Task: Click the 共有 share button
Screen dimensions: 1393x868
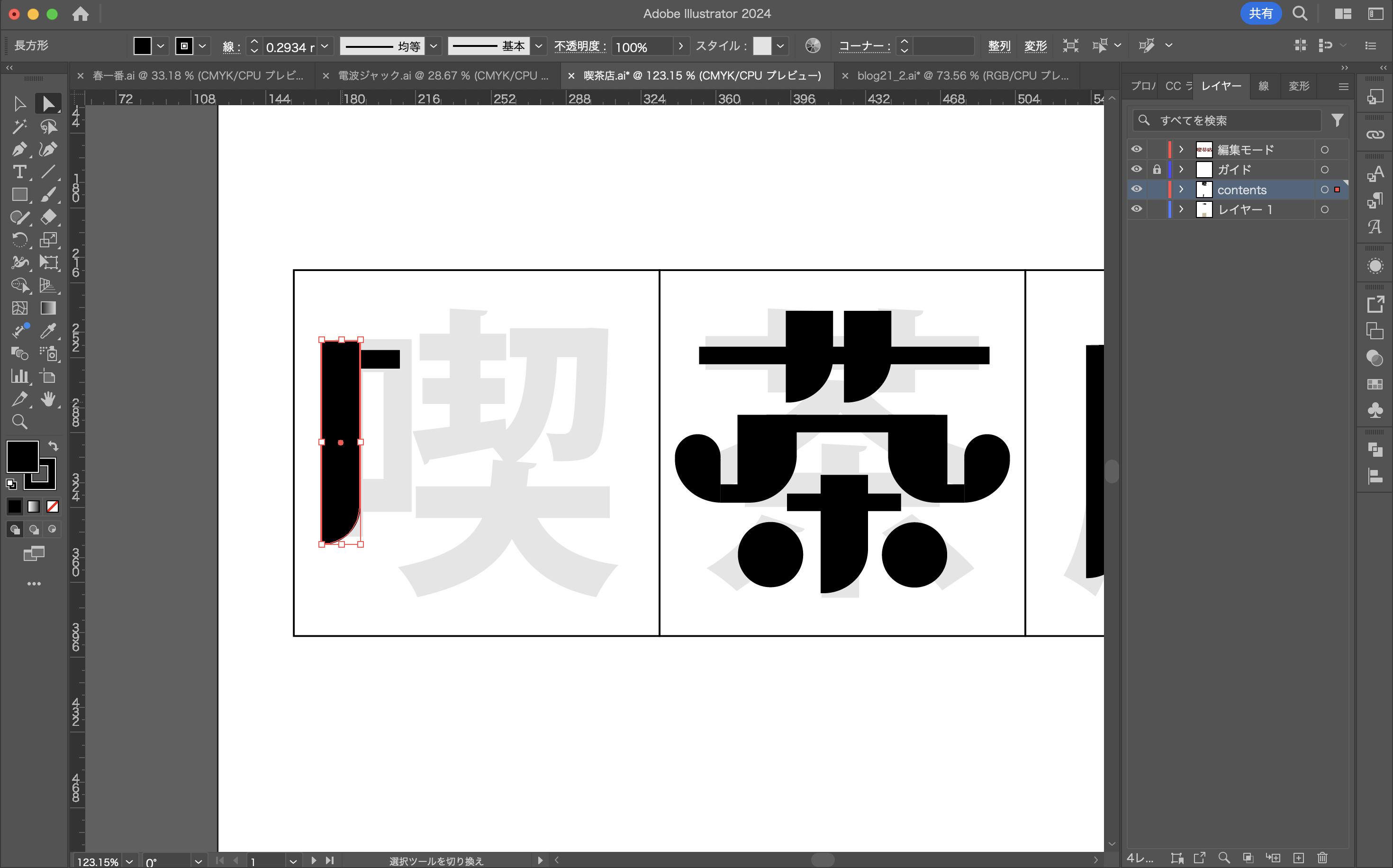Action: [x=1260, y=13]
